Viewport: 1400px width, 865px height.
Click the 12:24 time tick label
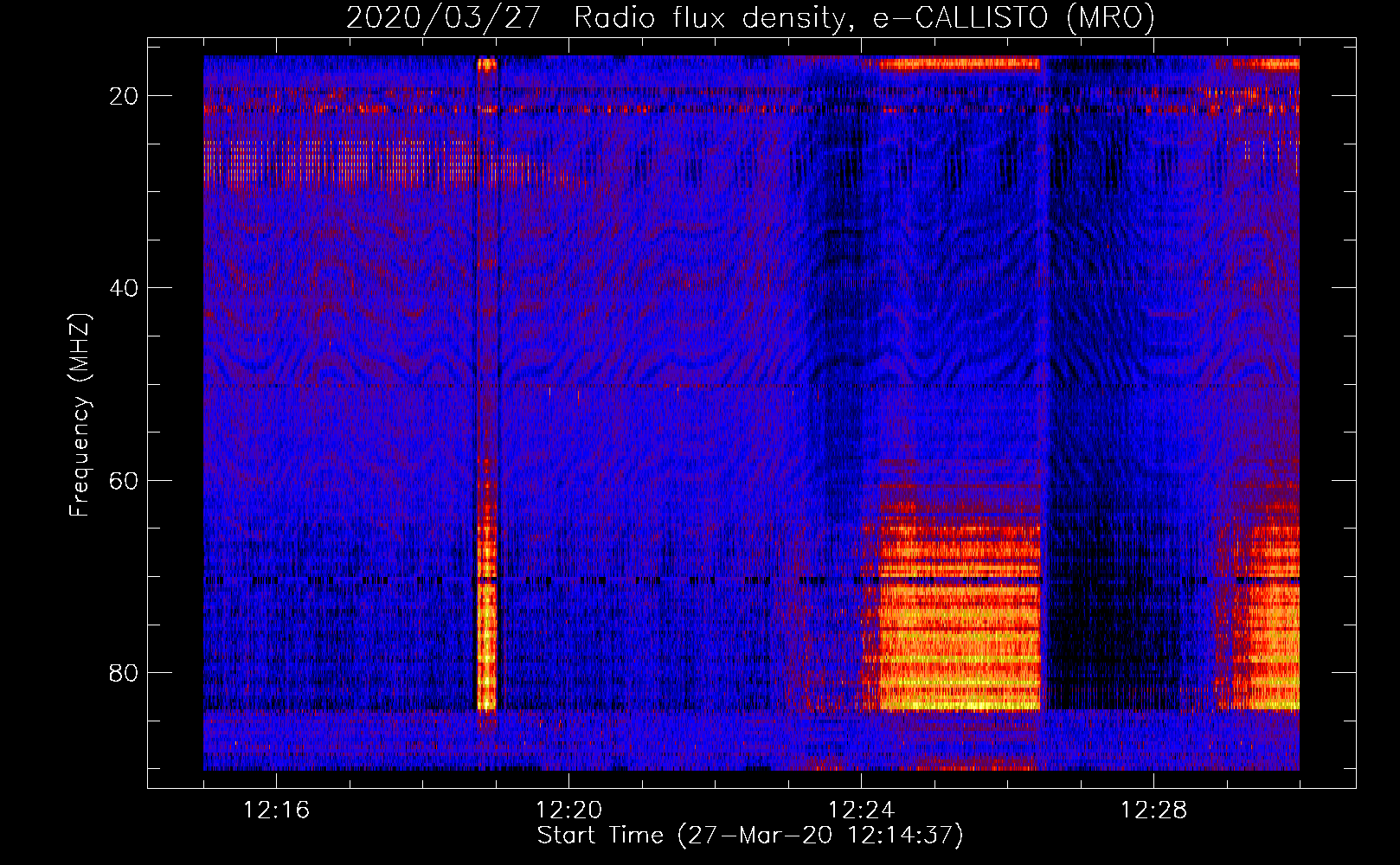(861, 811)
